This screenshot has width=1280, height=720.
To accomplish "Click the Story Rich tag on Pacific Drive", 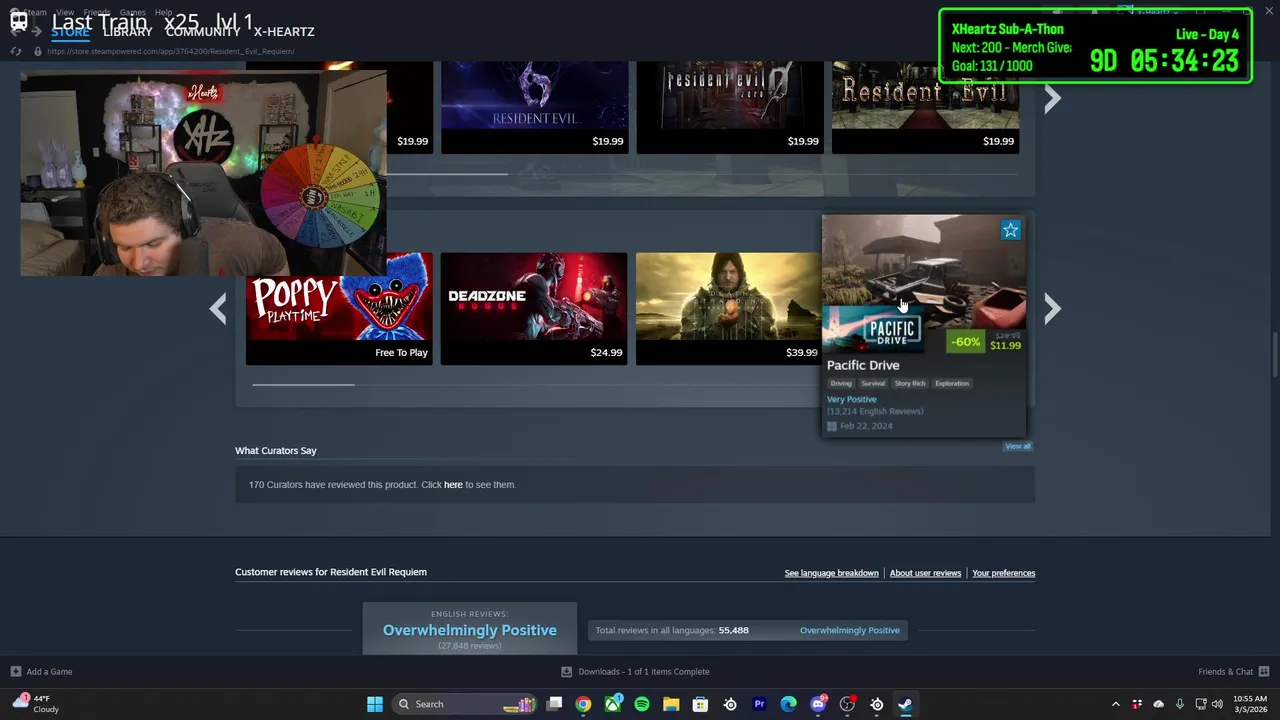I will click(x=910, y=383).
